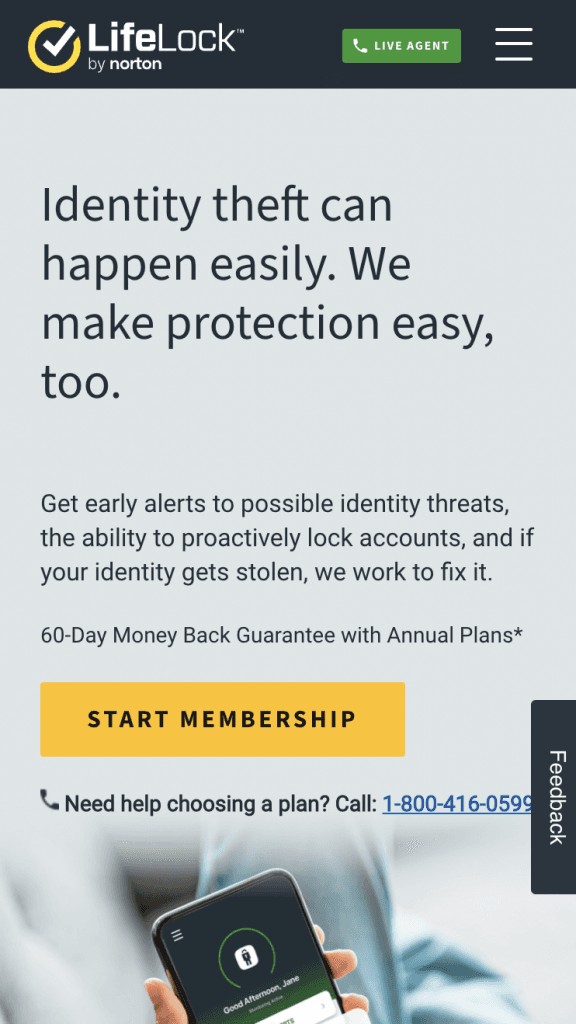
Task: Click the 60-Day Money Back Guarantee text
Action: point(281,635)
